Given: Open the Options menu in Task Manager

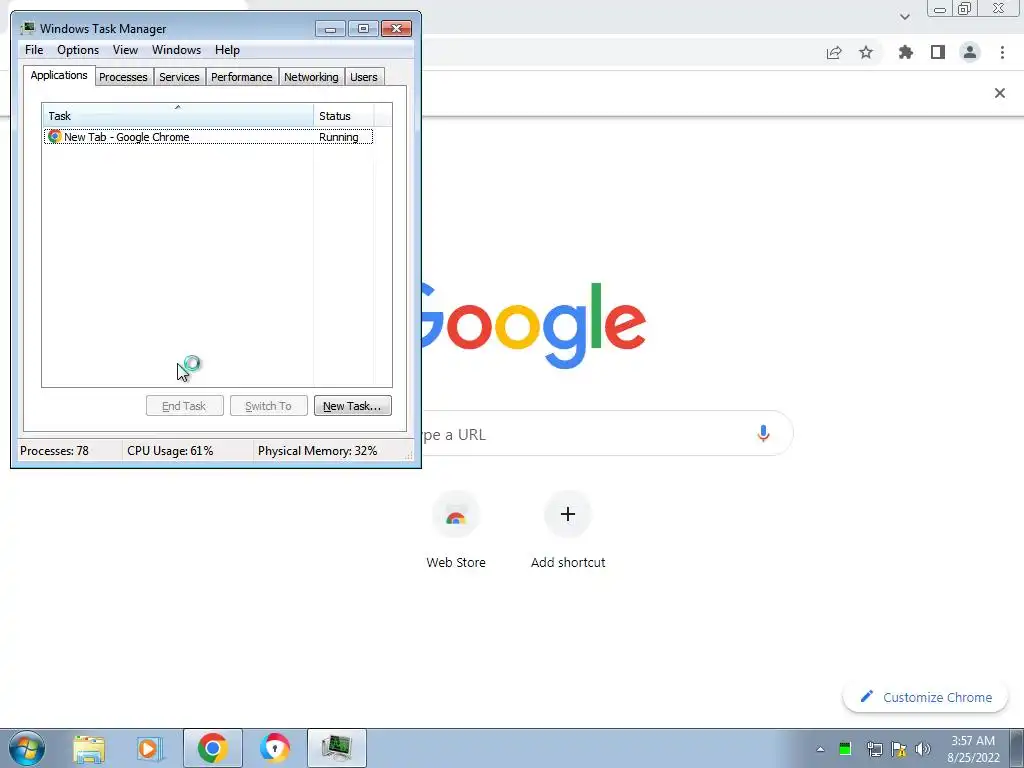Looking at the screenshot, I should coord(78,50).
